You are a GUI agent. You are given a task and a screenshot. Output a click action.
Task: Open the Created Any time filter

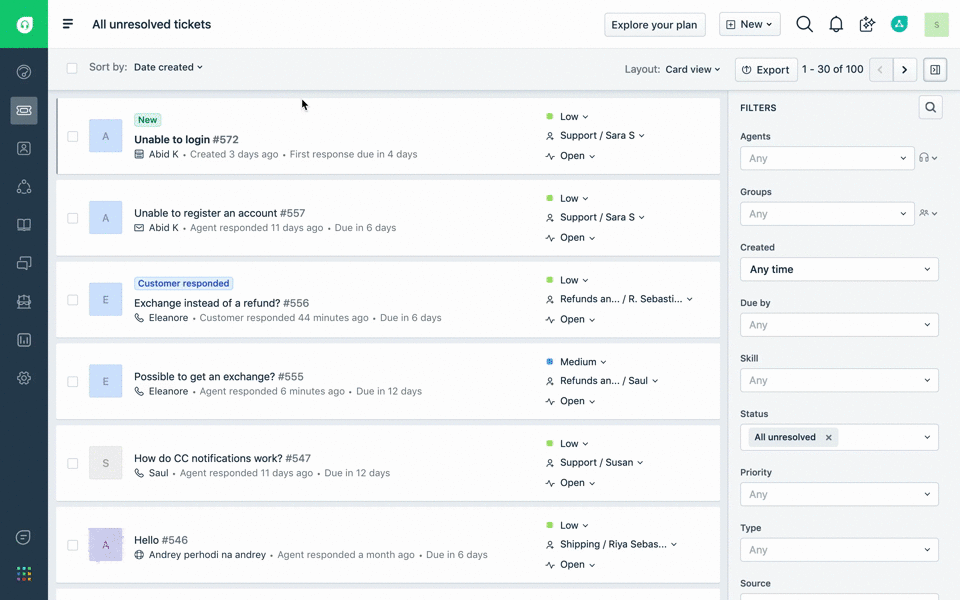[x=839, y=269]
